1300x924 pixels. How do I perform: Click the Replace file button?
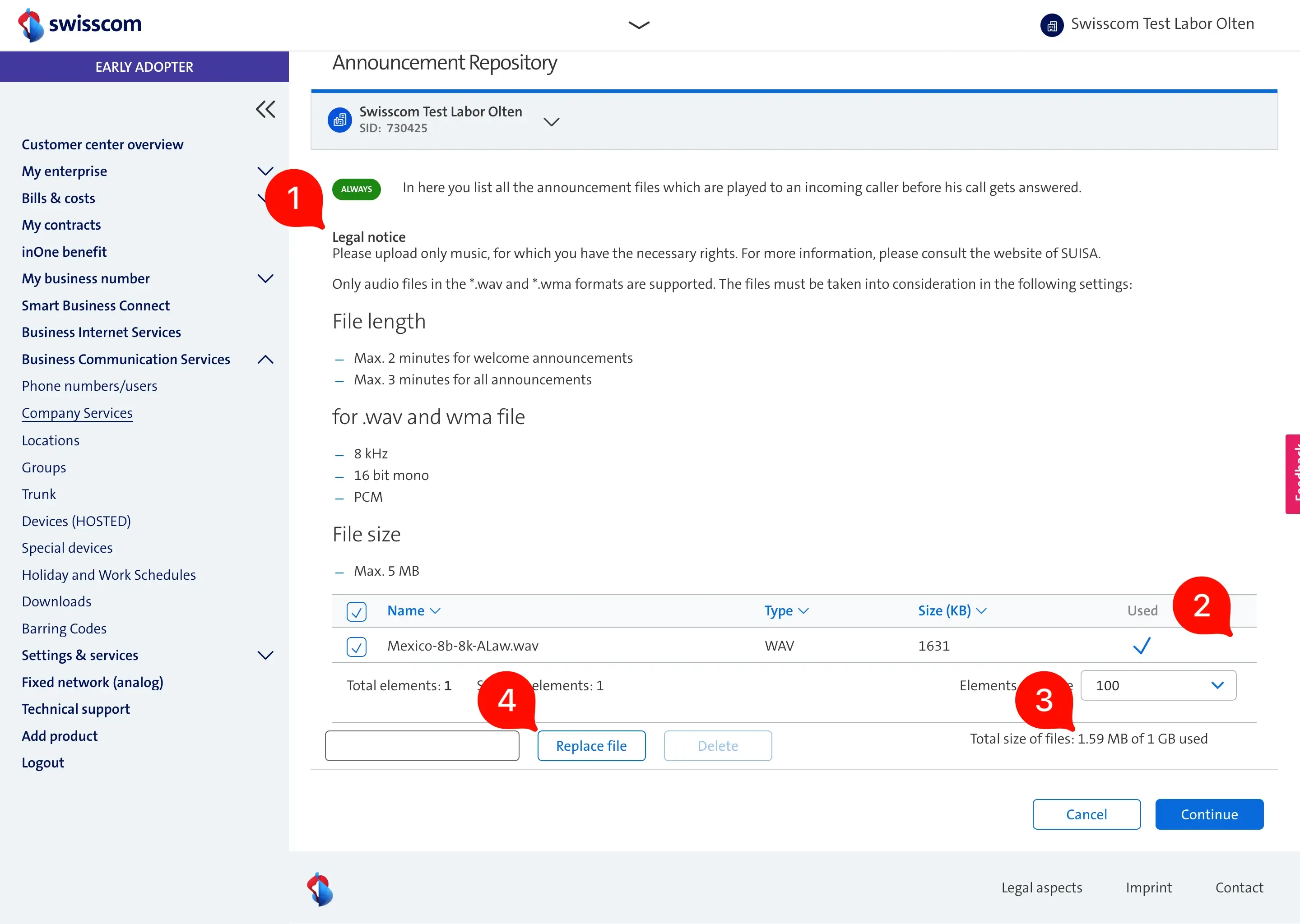tap(591, 745)
